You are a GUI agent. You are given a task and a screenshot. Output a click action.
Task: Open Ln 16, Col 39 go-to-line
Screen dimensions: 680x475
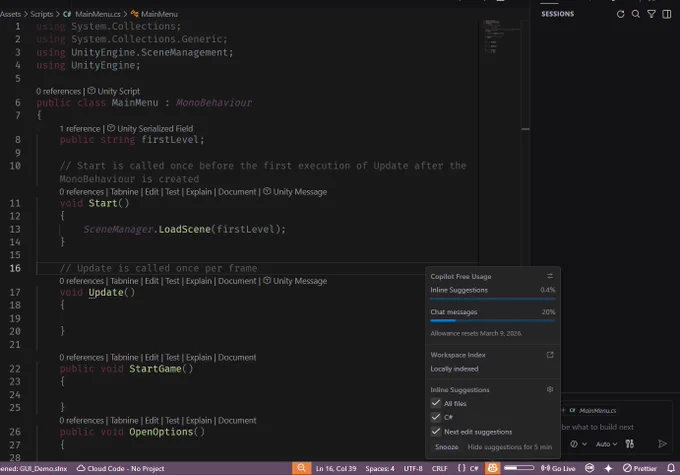336,468
